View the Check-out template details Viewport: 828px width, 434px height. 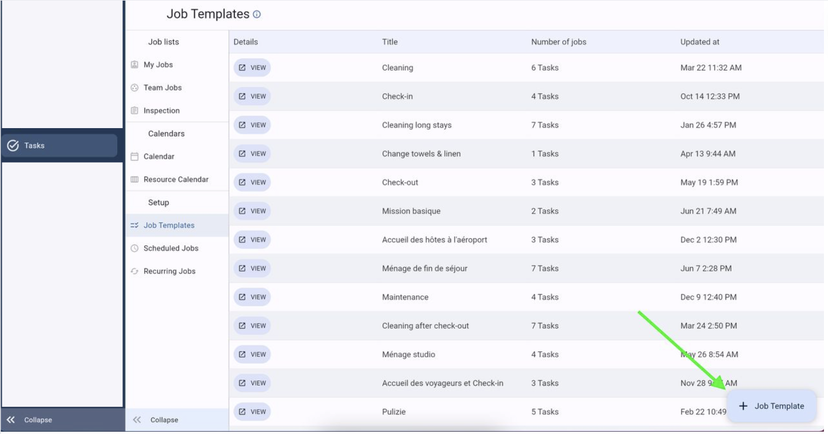252,182
